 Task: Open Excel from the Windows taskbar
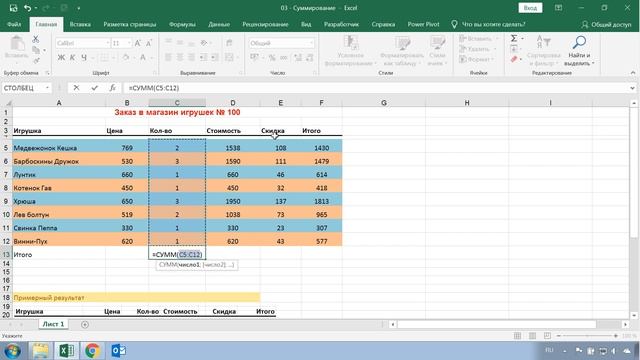tap(67, 351)
